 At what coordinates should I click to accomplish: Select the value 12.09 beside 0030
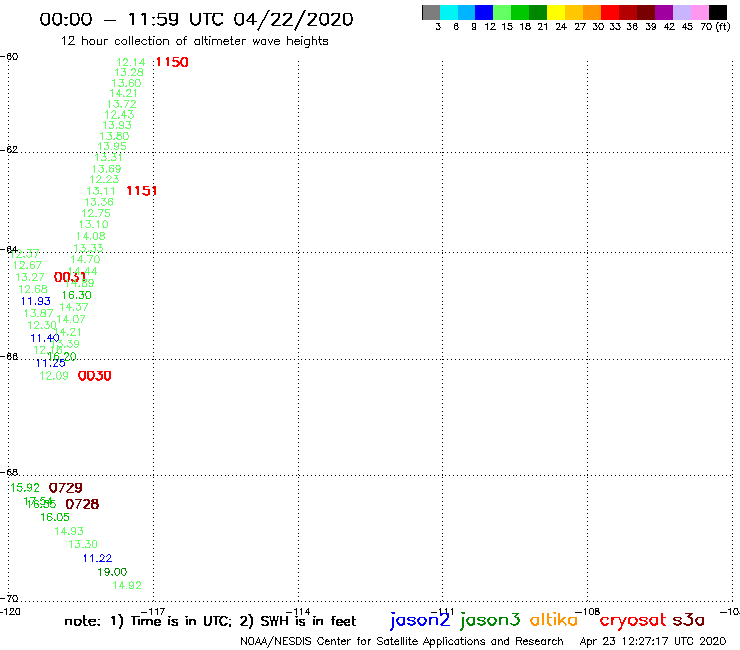click(54, 376)
